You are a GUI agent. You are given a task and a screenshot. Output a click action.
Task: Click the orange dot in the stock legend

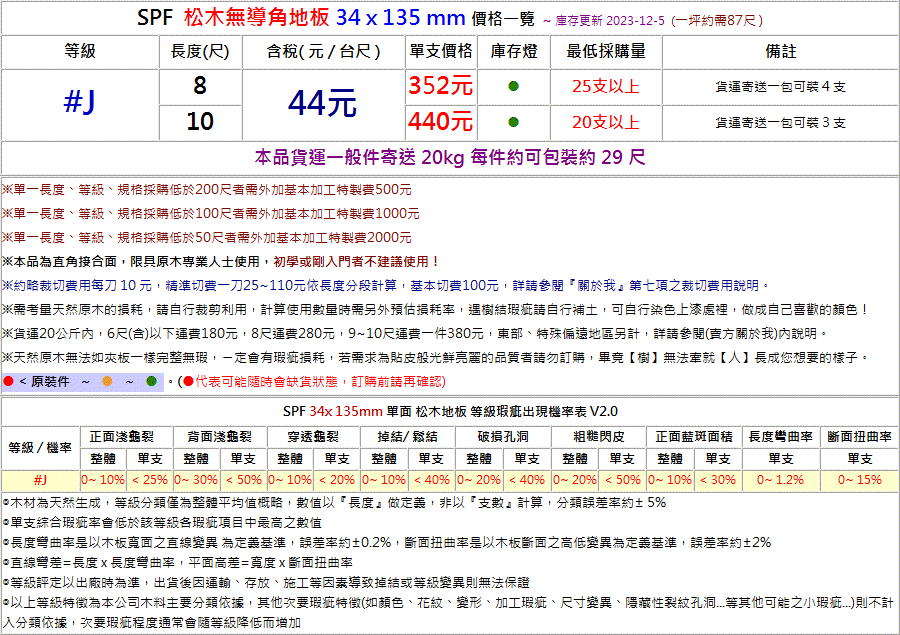click(107, 381)
